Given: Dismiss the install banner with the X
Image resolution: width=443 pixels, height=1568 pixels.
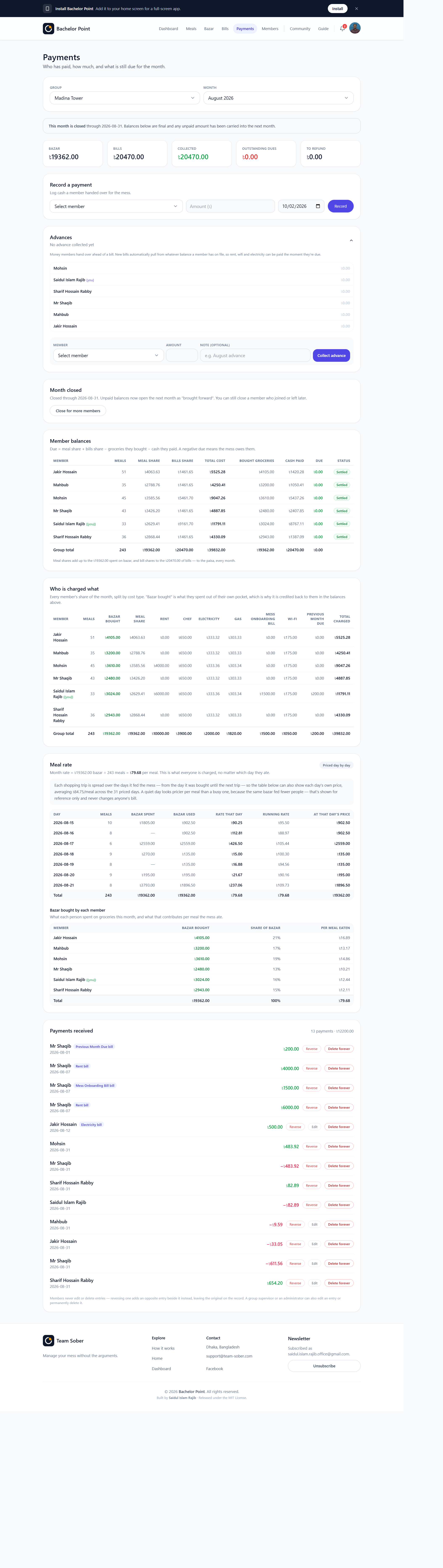Looking at the screenshot, I should tap(357, 9).
